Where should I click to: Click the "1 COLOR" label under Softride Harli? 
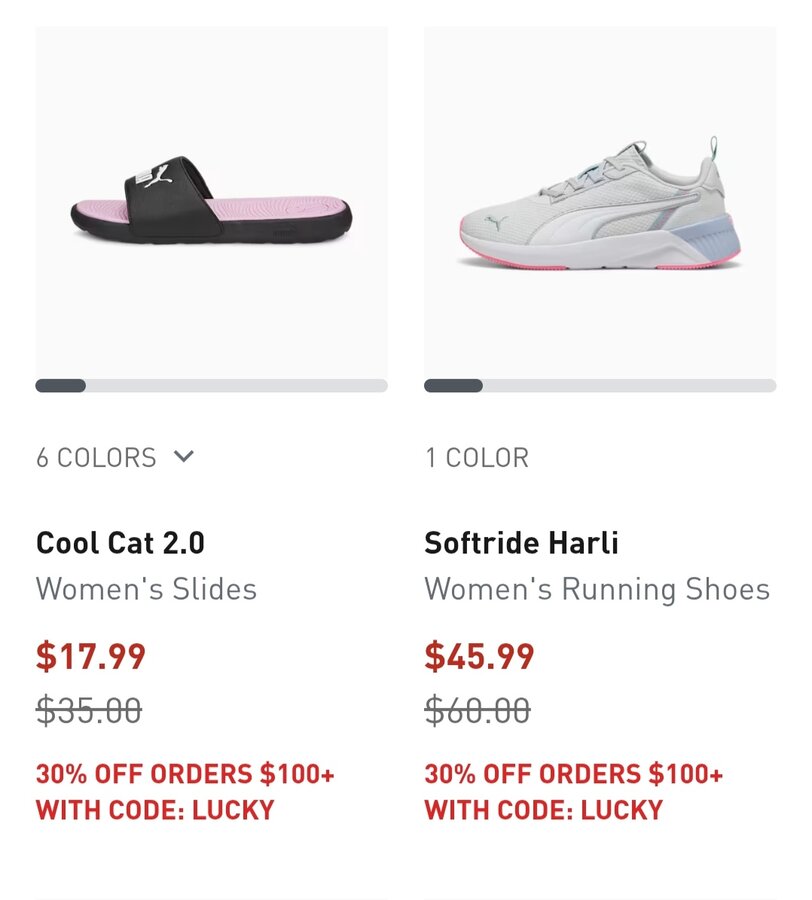[x=477, y=458]
